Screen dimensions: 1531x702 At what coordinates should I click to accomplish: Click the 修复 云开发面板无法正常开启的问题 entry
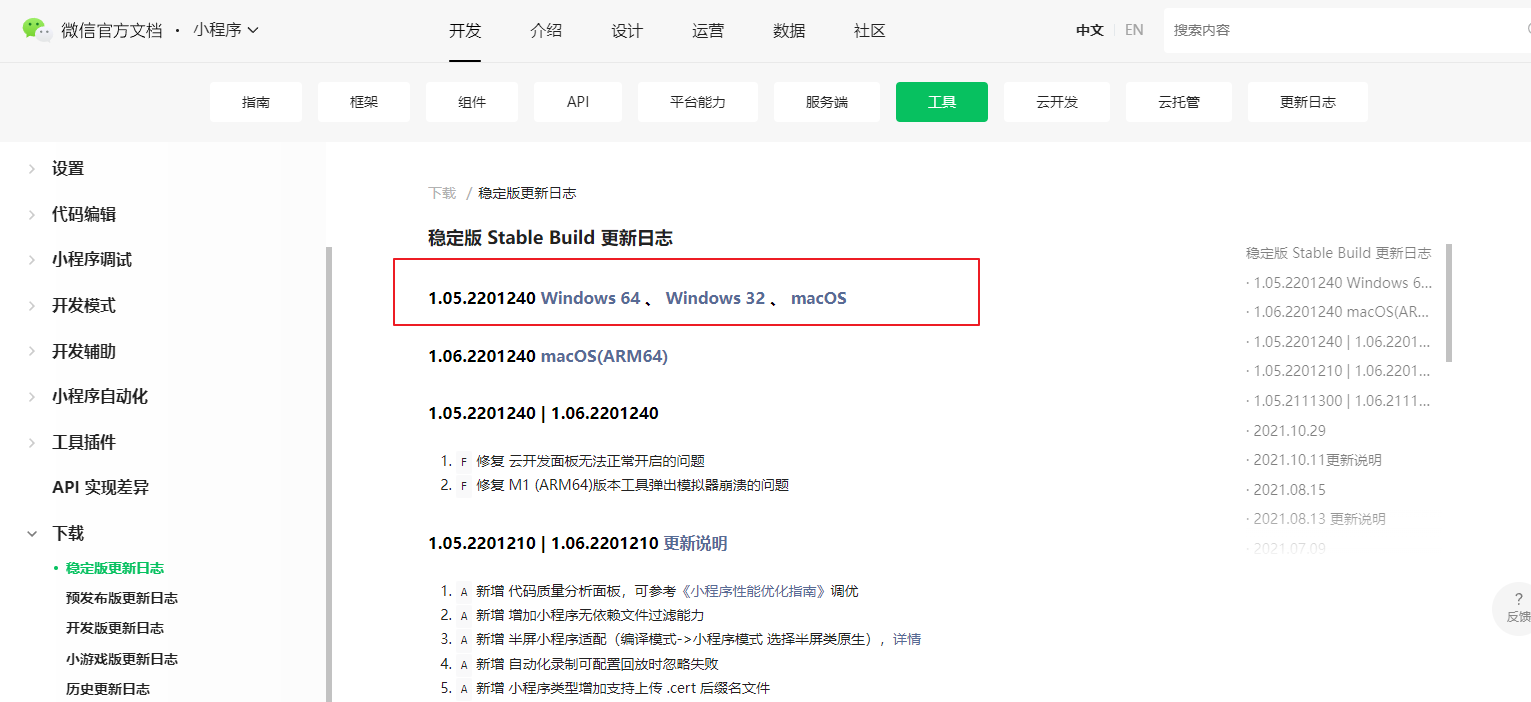coord(590,461)
